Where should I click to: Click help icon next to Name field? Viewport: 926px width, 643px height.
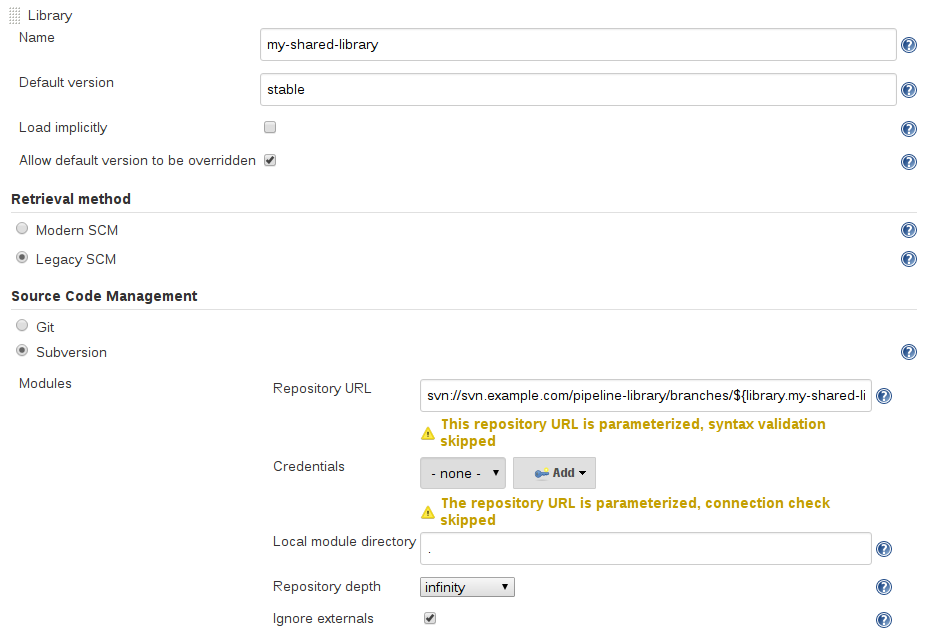pyautogui.click(x=909, y=45)
